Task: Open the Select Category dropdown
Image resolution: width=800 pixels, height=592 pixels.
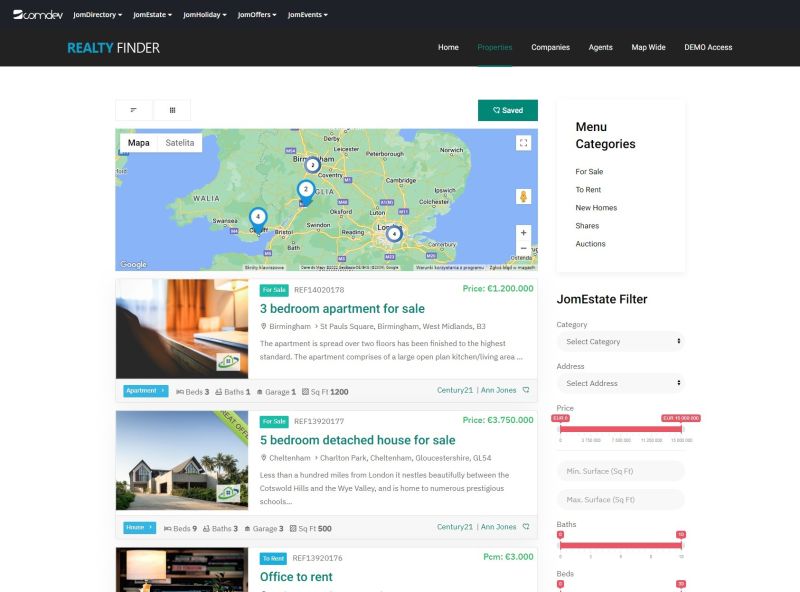Action: click(x=619, y=341)
